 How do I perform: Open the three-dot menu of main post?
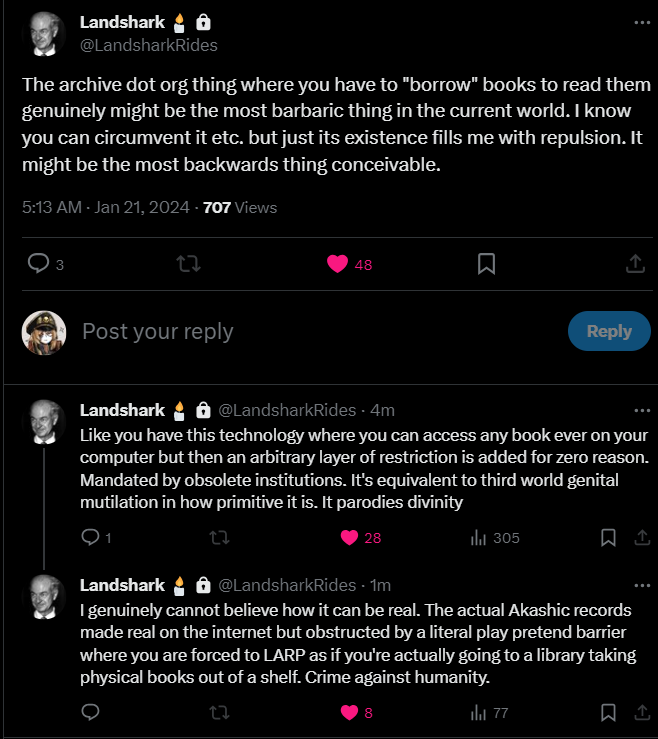pyautogui.click(x=642, y=22)
